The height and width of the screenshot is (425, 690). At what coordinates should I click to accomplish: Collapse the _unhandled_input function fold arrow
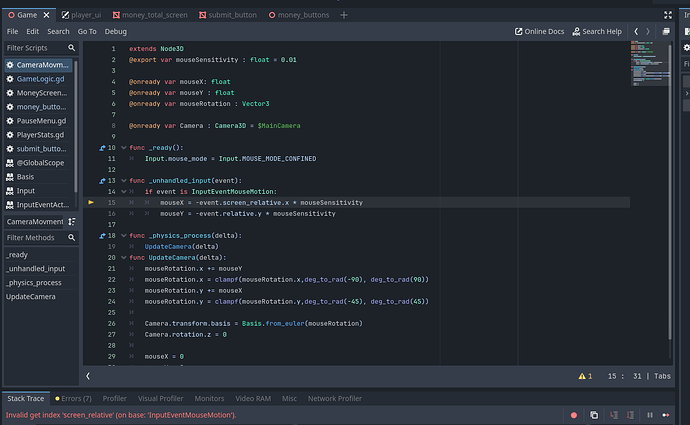pos(124,181)
